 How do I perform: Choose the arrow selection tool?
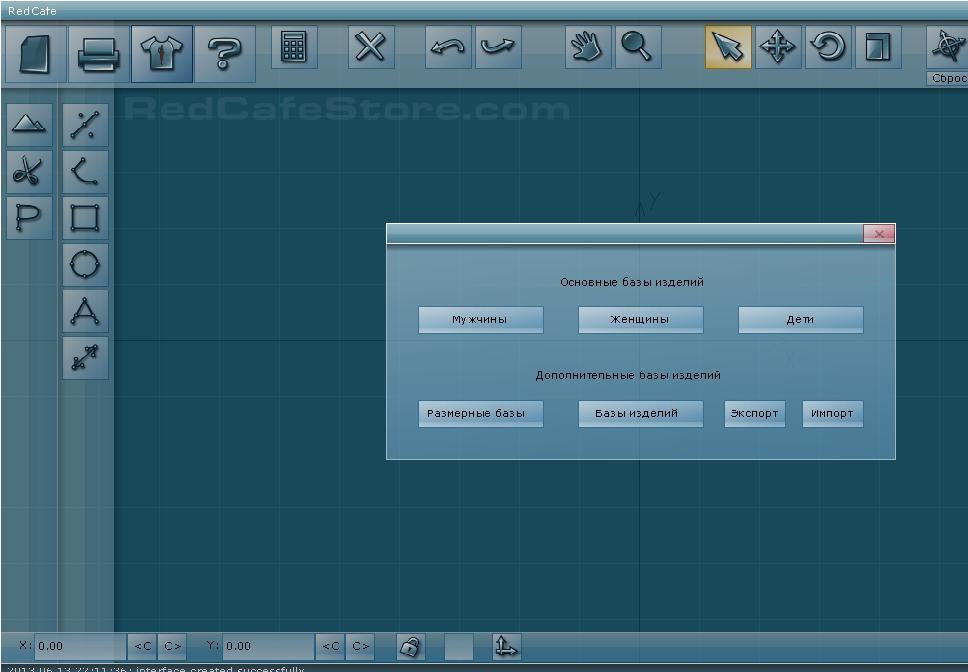pos(728,47)
